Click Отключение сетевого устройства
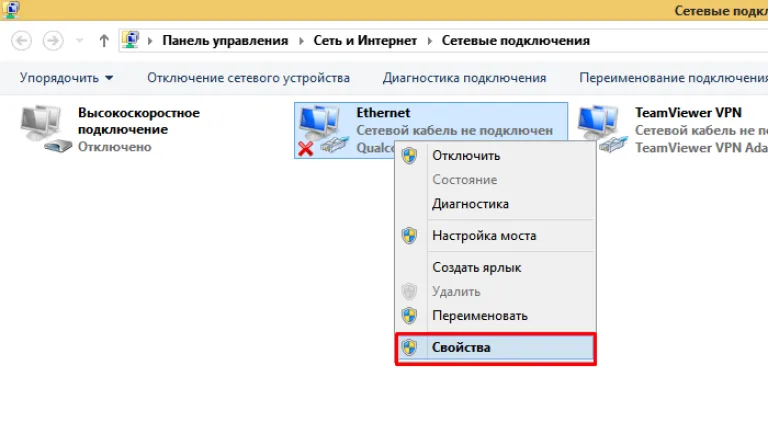 point(248,78)
